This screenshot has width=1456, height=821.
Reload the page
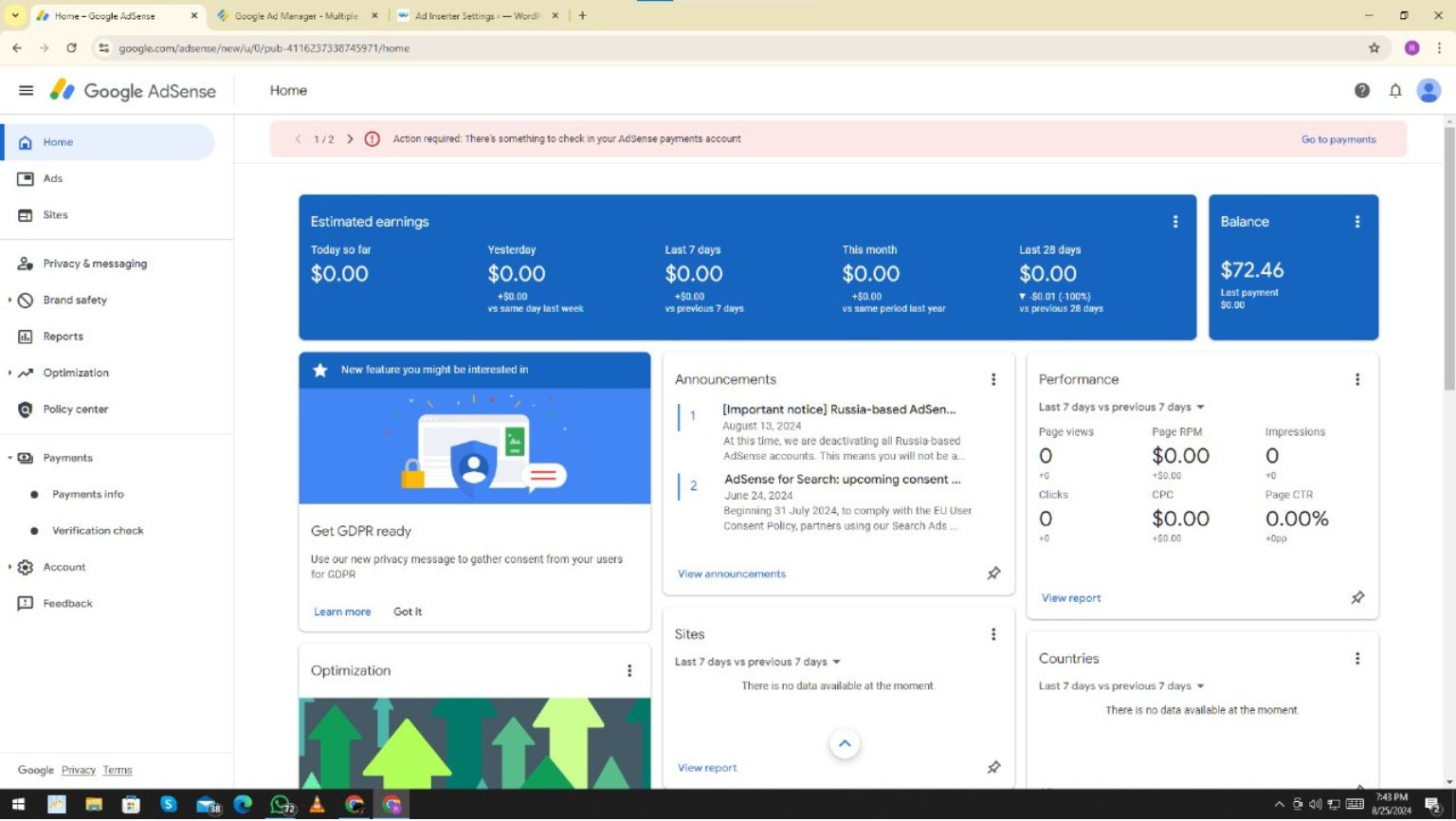click(71, 47)
